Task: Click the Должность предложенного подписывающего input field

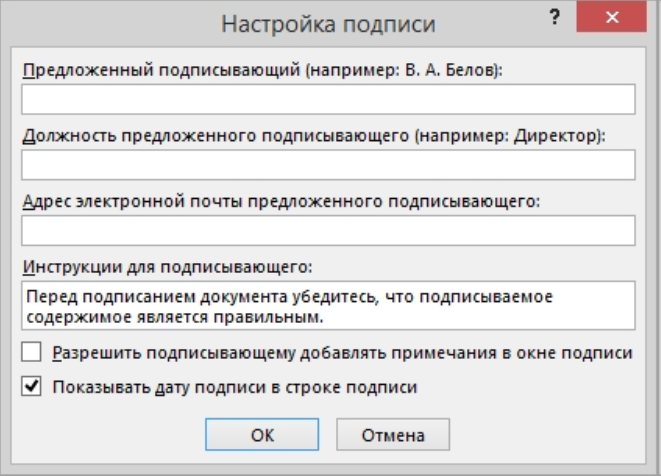Action: [328, 165]
